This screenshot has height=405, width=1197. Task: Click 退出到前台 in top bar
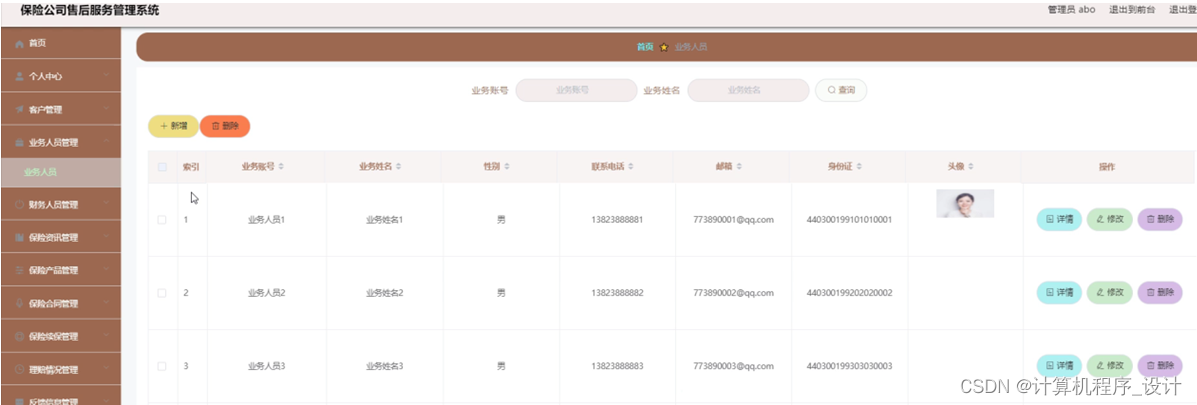[1131, 10]
